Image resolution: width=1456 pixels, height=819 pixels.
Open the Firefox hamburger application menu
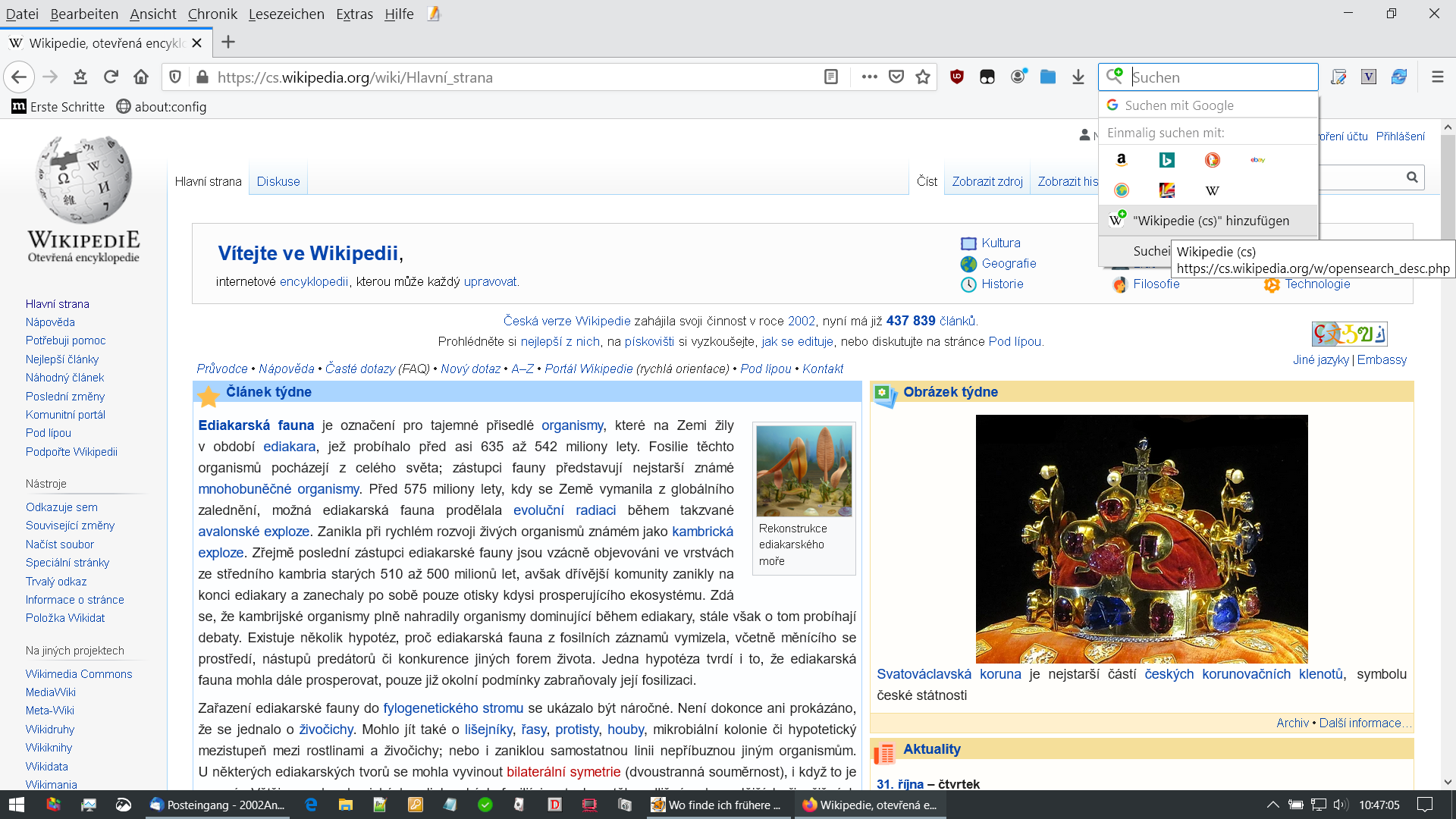1437,77
